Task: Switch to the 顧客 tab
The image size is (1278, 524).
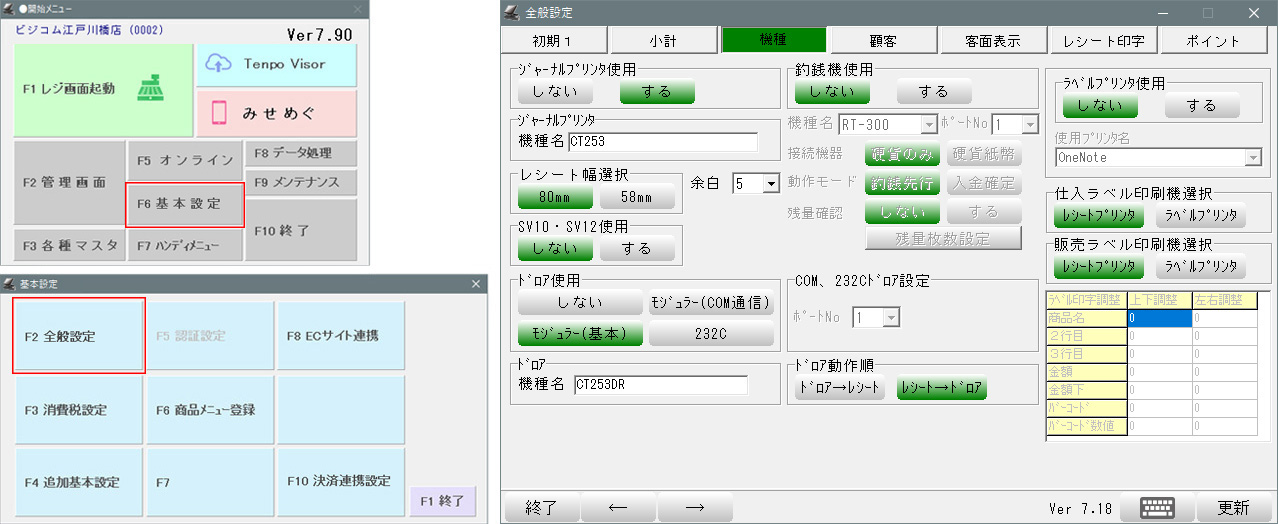Action: pyautogui.click(x=883, y=41)
